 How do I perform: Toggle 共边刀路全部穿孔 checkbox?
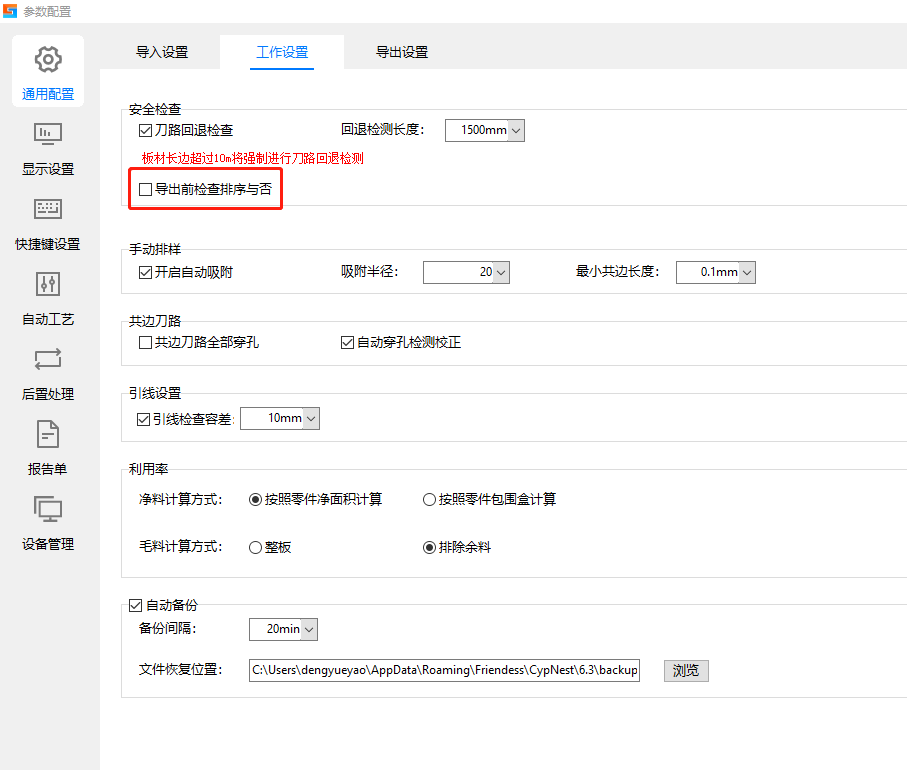pos(146,343)
